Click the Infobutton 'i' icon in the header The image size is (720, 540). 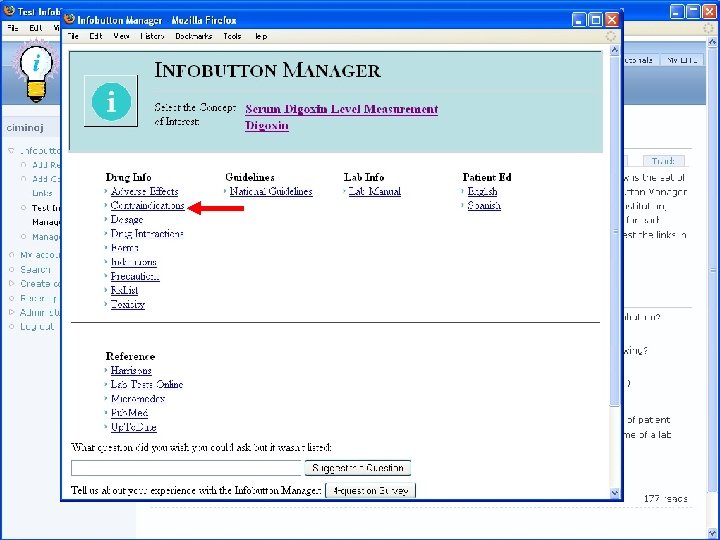coord(111,101)
